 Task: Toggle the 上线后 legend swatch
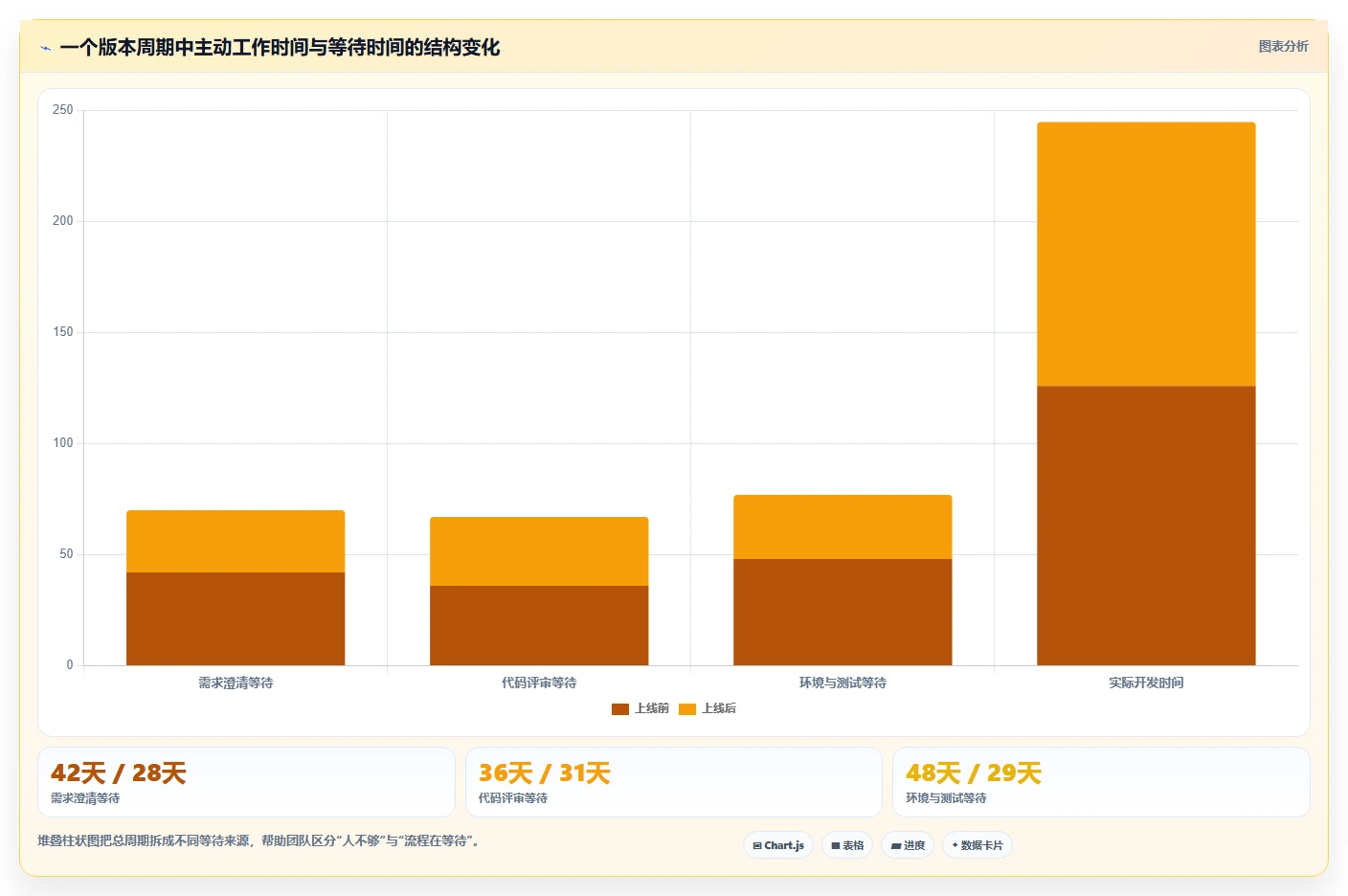[687, 709]
